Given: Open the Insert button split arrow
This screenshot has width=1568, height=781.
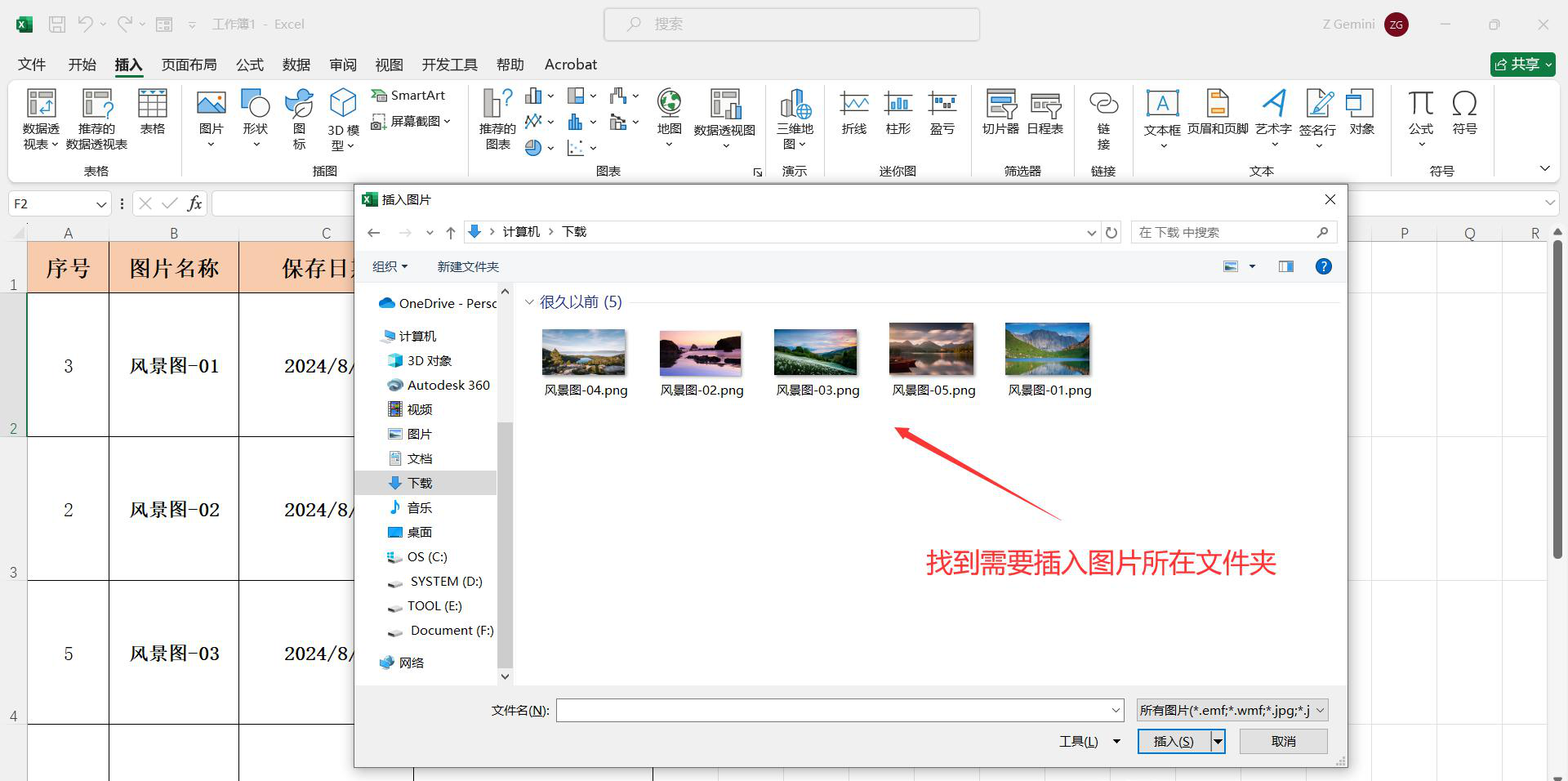Looking at the screenshot, I should point(1218,742).
